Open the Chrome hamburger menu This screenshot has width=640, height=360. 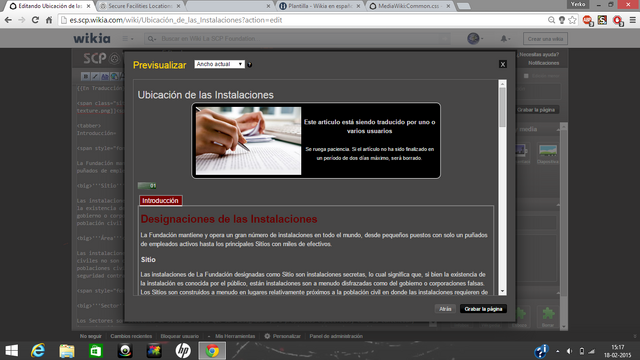pos(632,20)
